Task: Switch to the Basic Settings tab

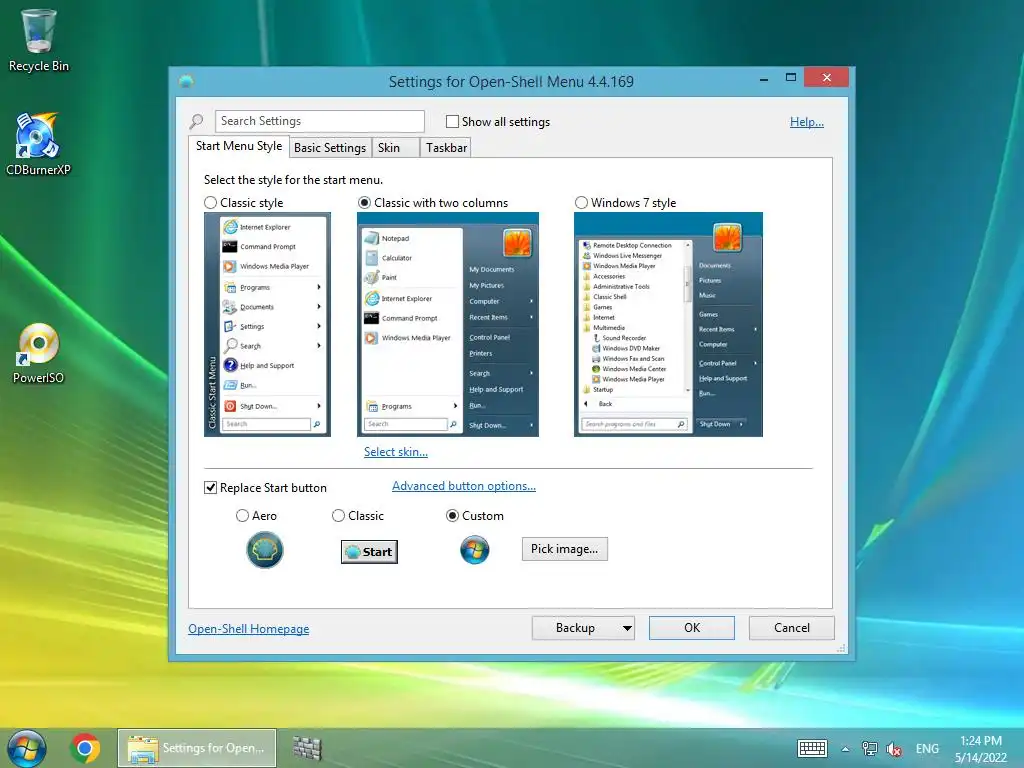Action: point(330,148)
